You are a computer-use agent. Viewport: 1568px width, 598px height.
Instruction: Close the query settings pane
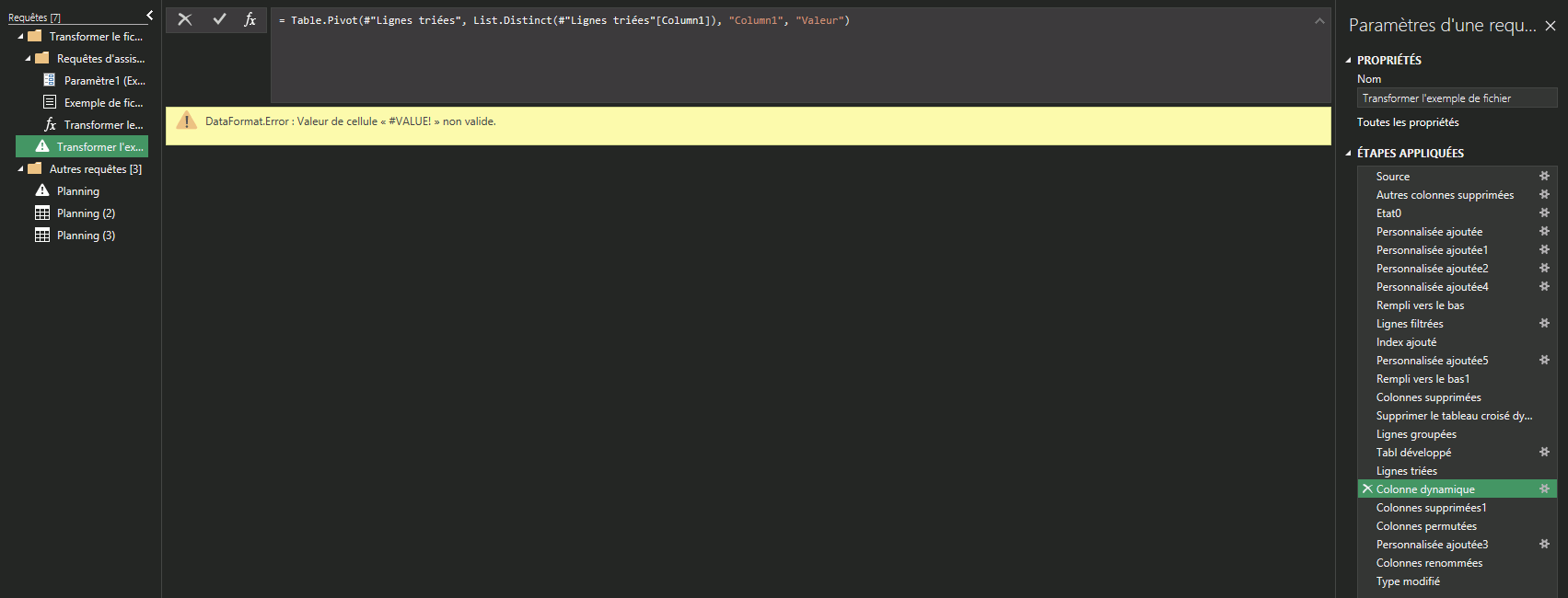click(x=1551, y=26)
